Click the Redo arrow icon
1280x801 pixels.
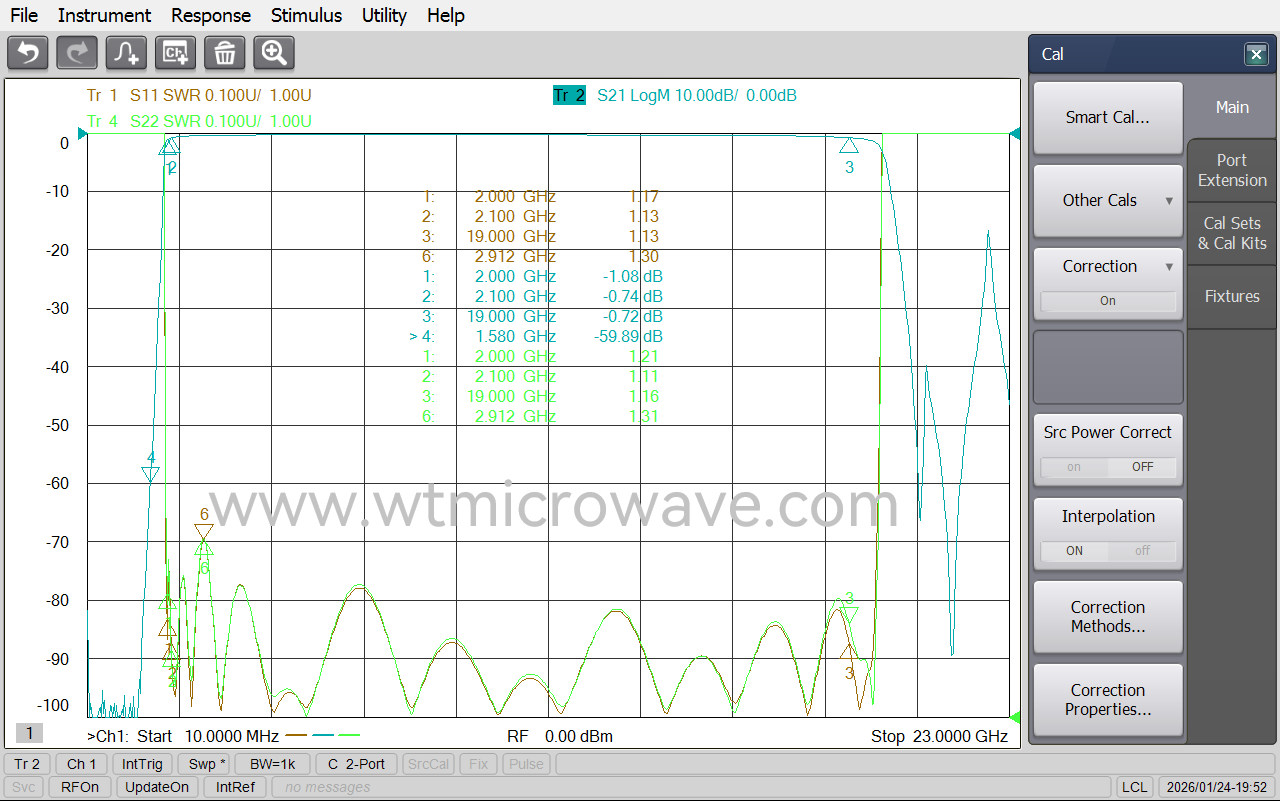(x=76, y=53)
